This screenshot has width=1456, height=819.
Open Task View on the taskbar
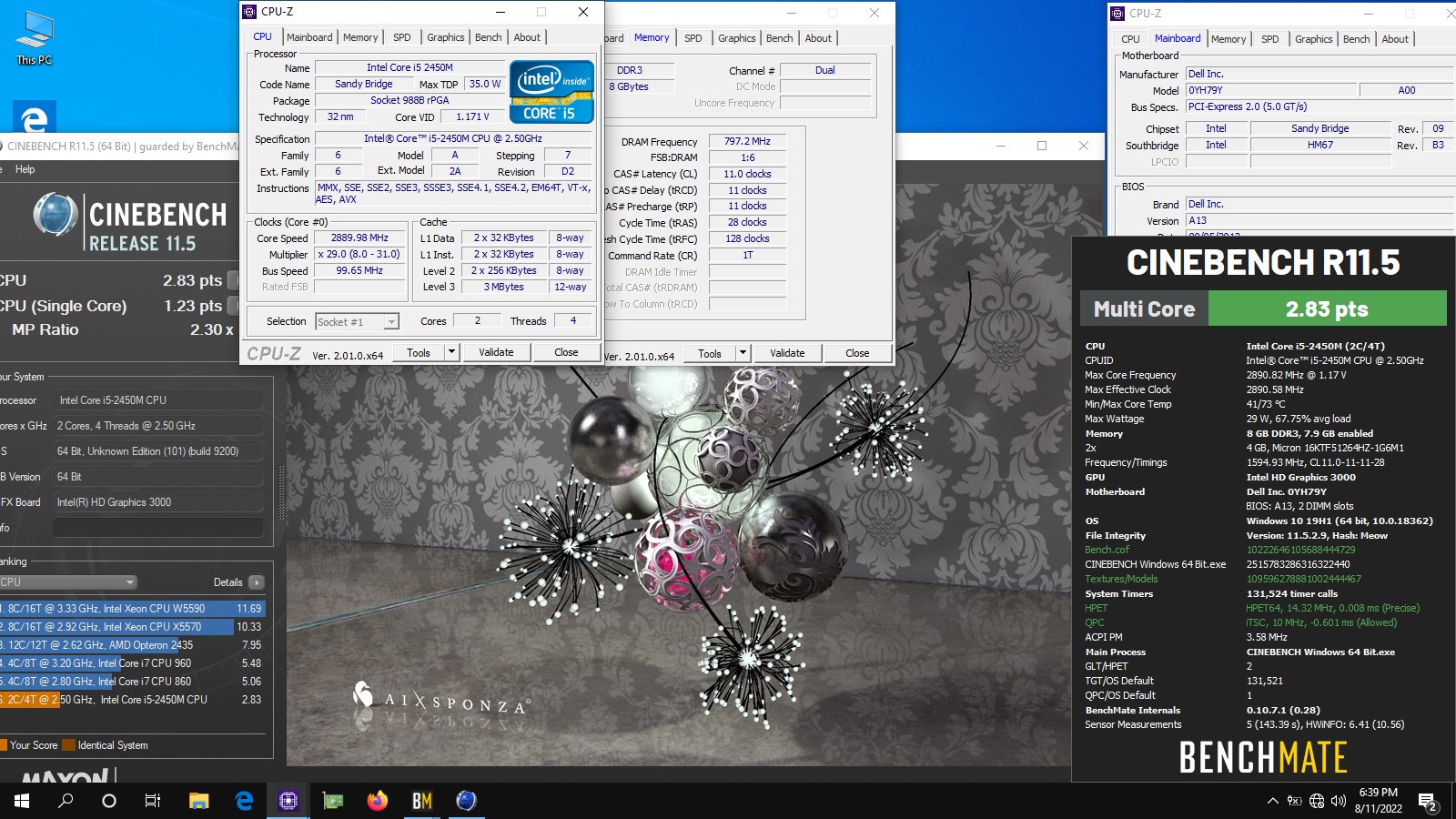pyautogui.click(x=153, y=801)
